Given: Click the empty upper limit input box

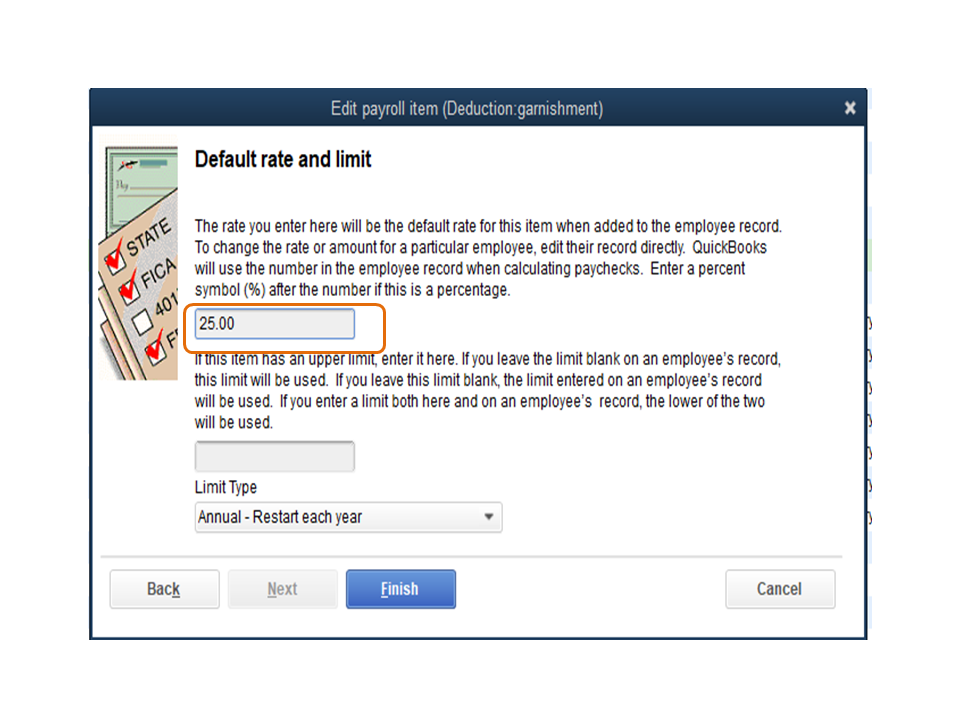Looking at the screenshot, I should pos(274,456).
